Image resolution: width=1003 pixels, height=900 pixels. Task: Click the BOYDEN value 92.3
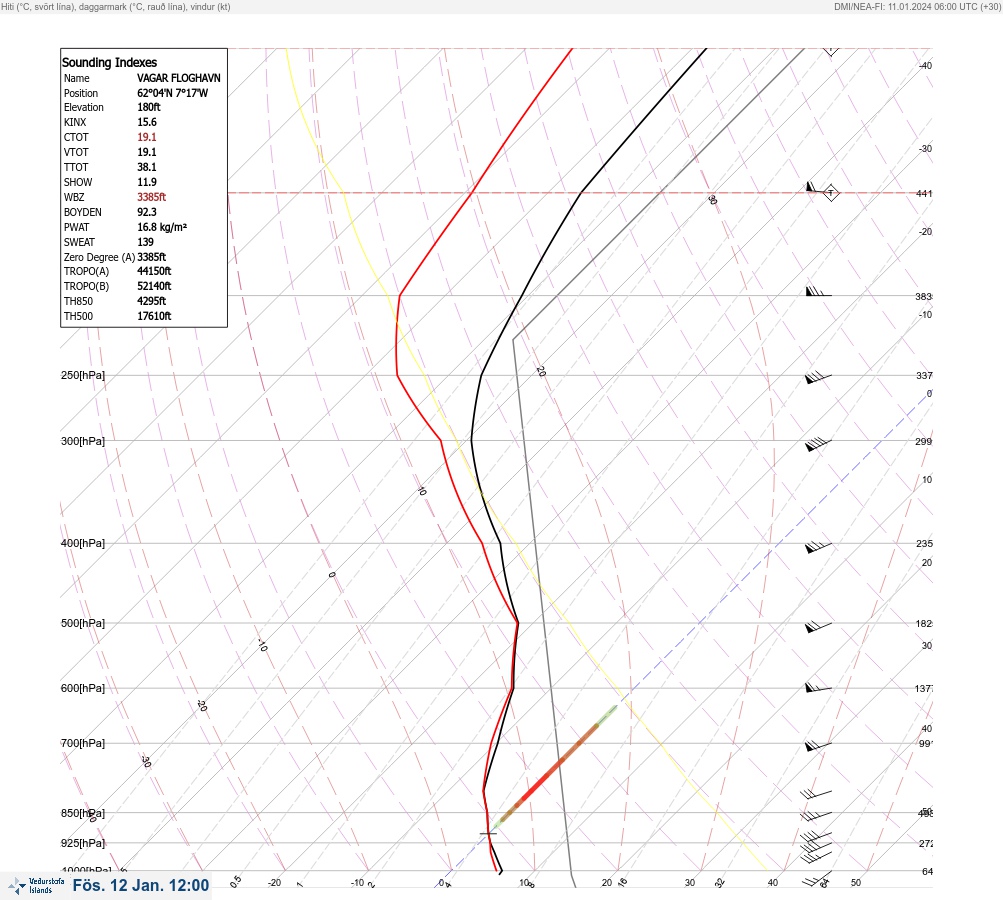click(147, 212)
